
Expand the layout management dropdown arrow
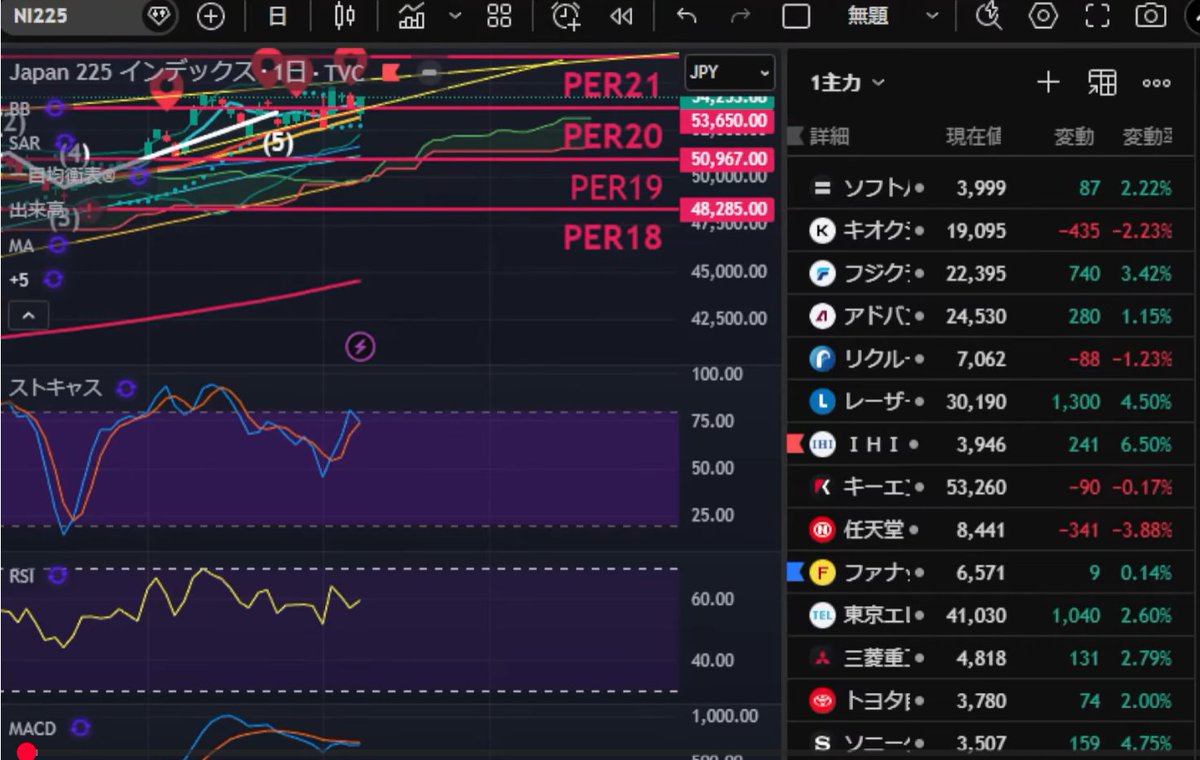[932, 16]
